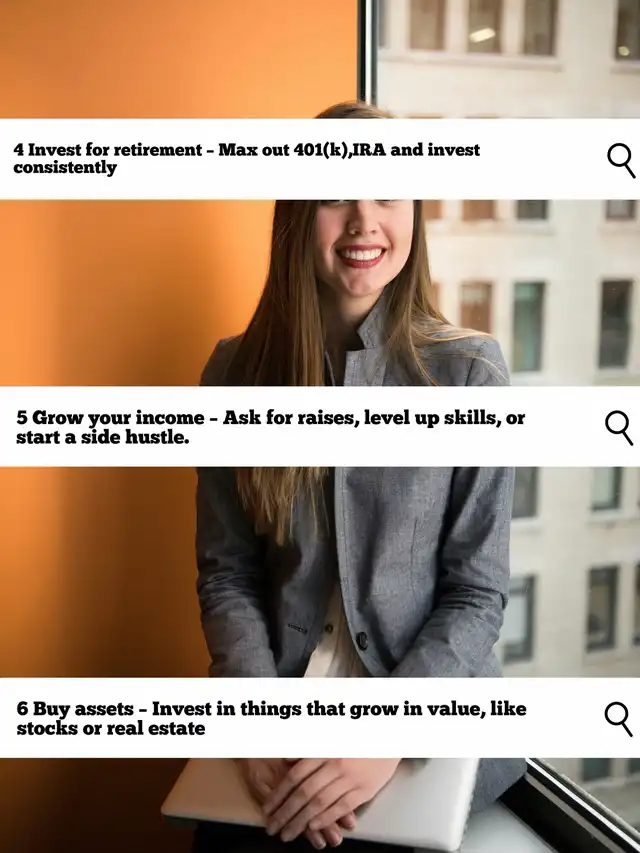Click the magnifier beside Invest for retirement
640x853 pixels.
coord(621,160)
